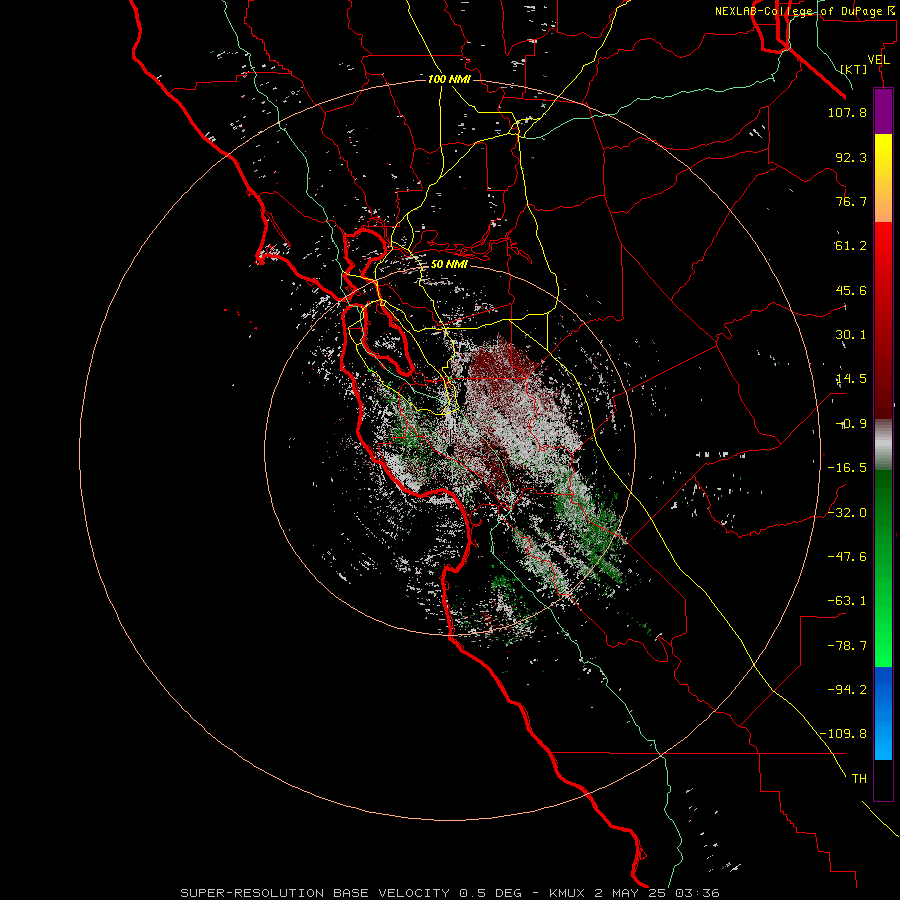Click the 45.6 velocity scale value
900x900 pixels.
851,290
